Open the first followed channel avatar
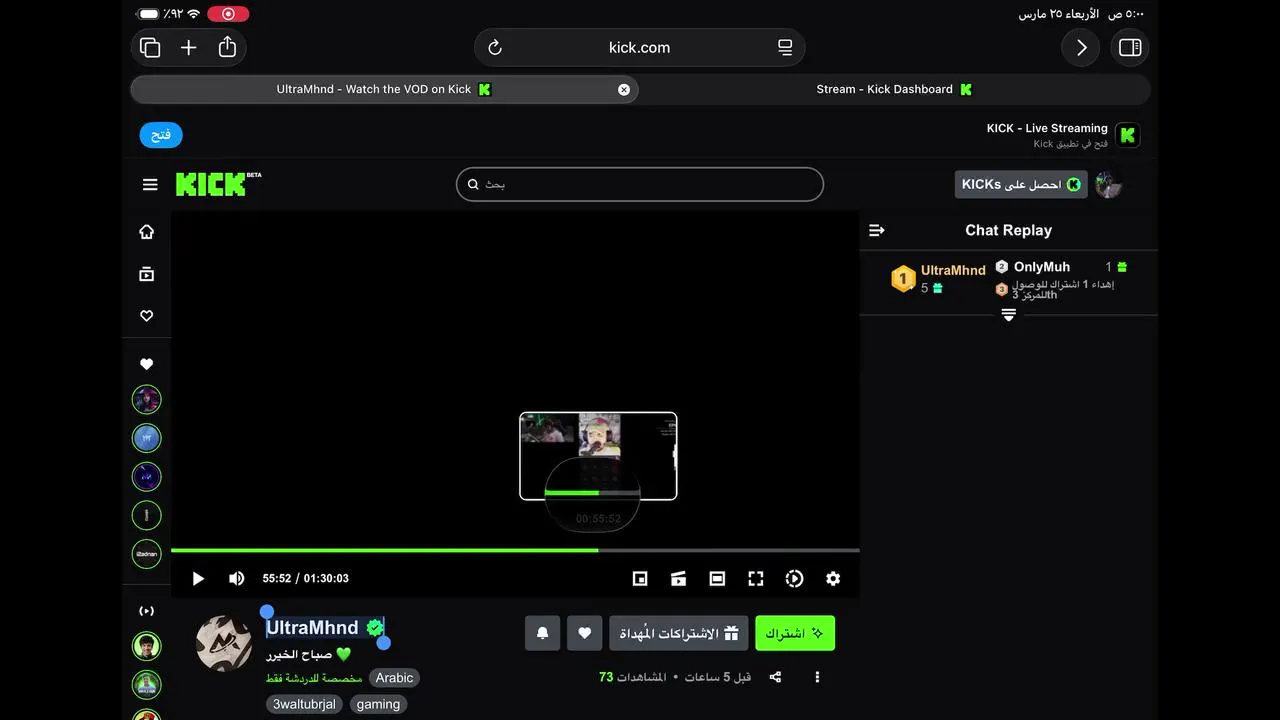This screenshot has width=1280, height=720. [x=147, y=400]
